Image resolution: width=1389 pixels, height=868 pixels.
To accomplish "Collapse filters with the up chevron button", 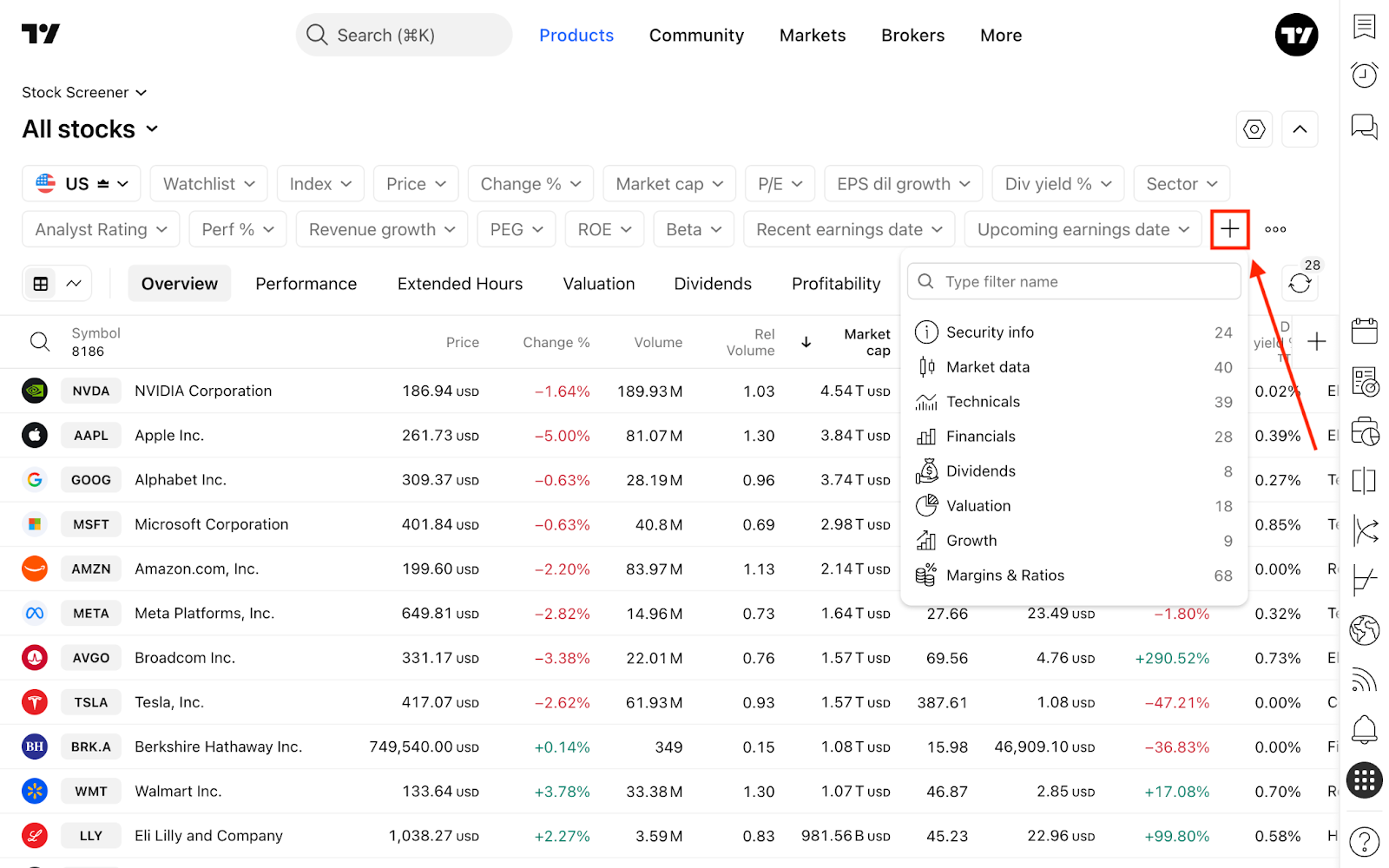I will [1300, 129].
